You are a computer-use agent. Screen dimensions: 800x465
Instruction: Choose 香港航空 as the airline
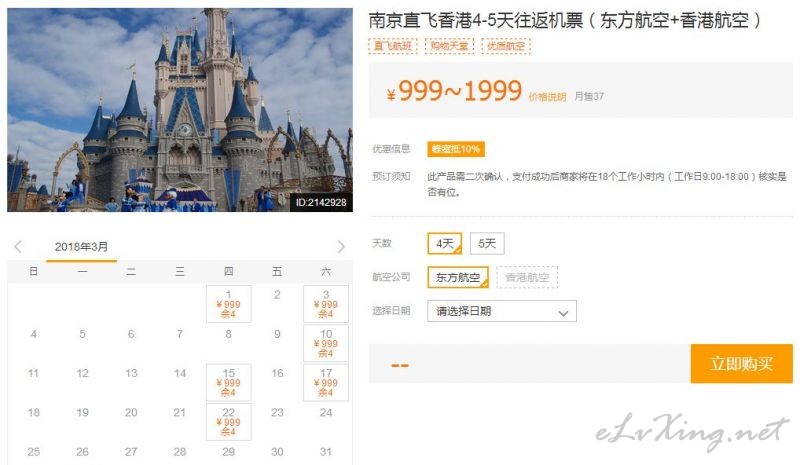527,277
